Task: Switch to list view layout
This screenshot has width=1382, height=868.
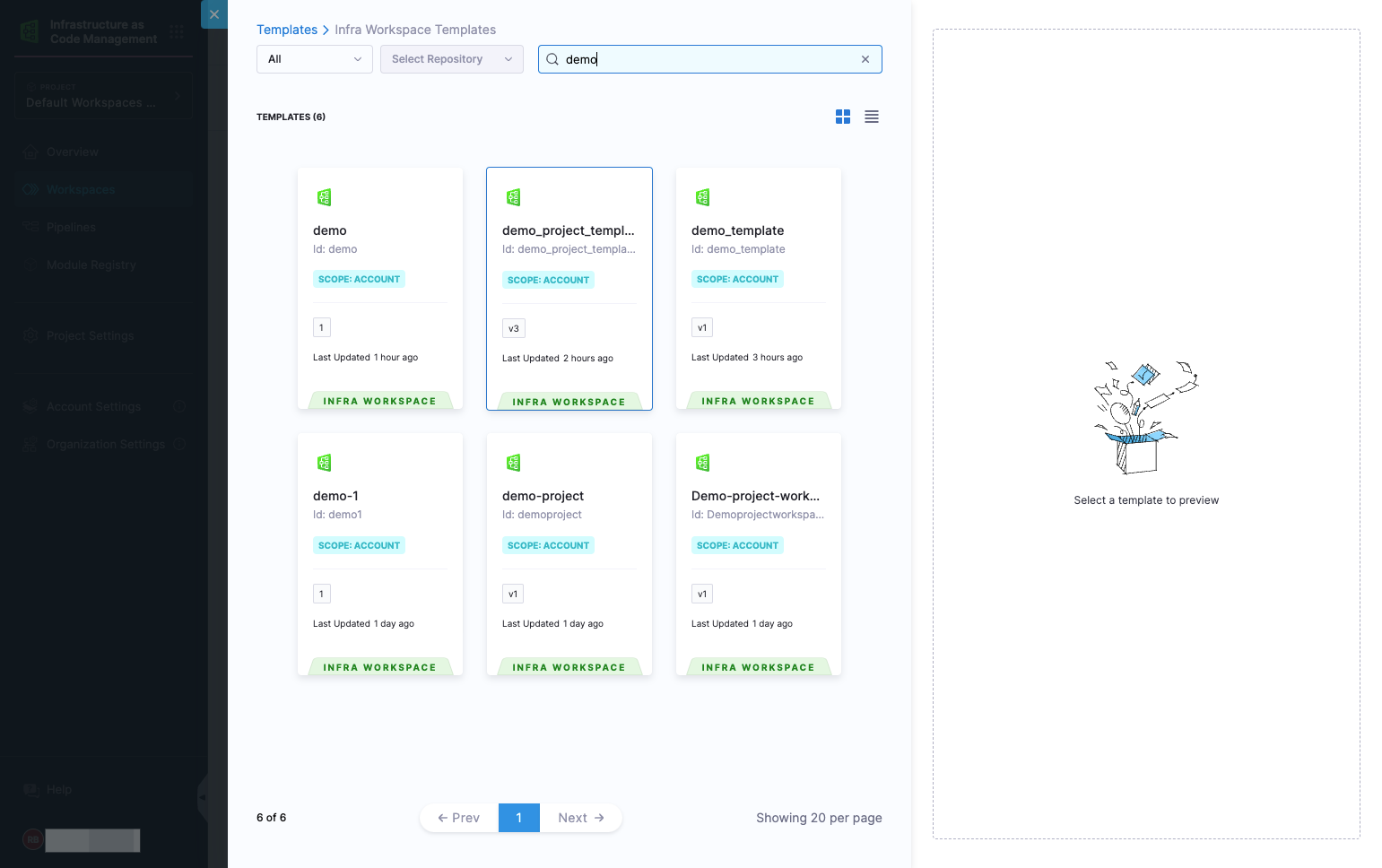Action: tap(872, 117)
